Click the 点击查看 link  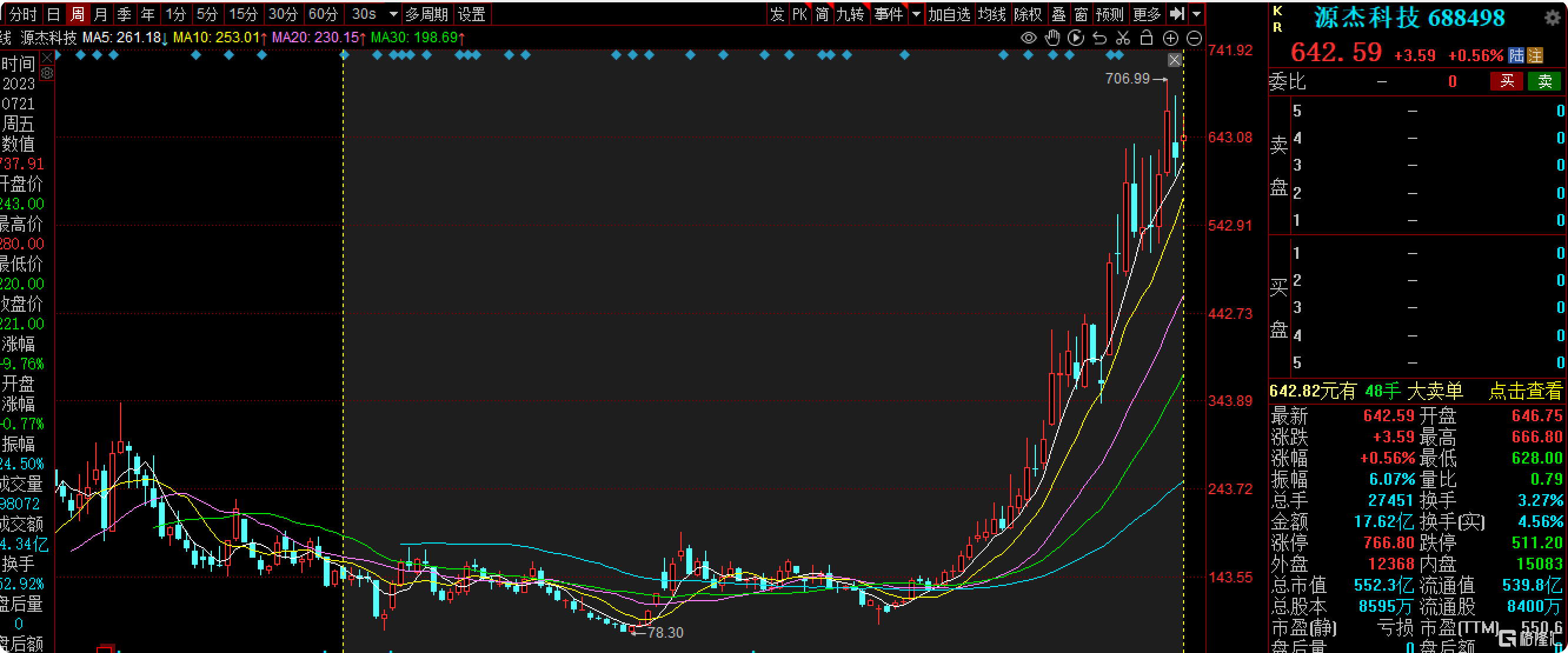[x=1526, y=391]
